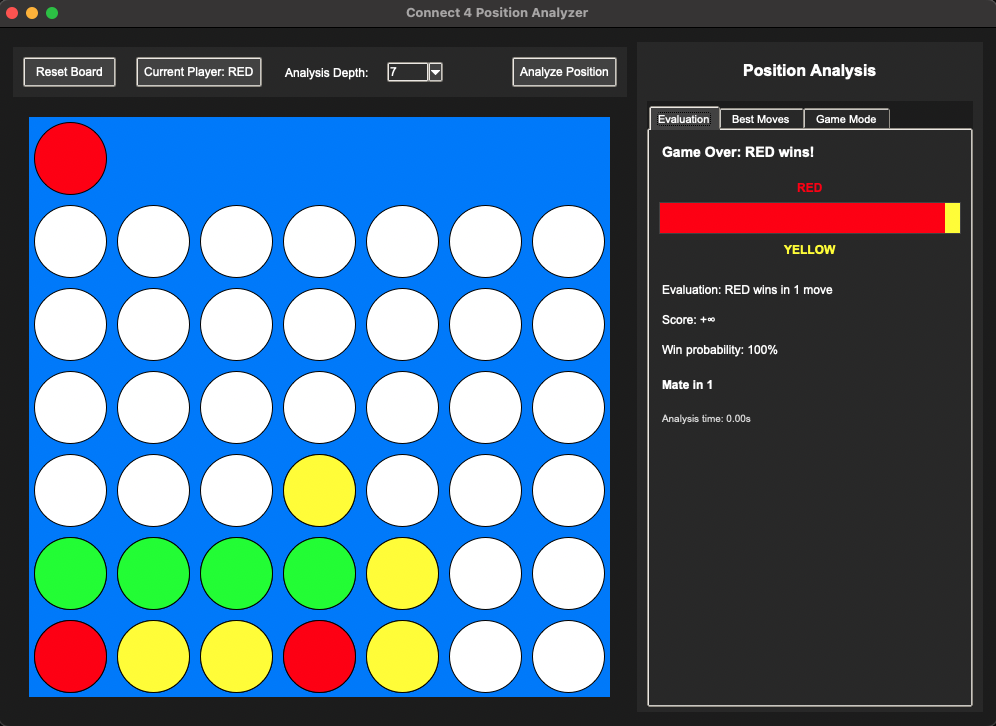Screen dimensions: 996x726
Task: Select the rightmost green winning disc
Action: click(x=319, y=573)
